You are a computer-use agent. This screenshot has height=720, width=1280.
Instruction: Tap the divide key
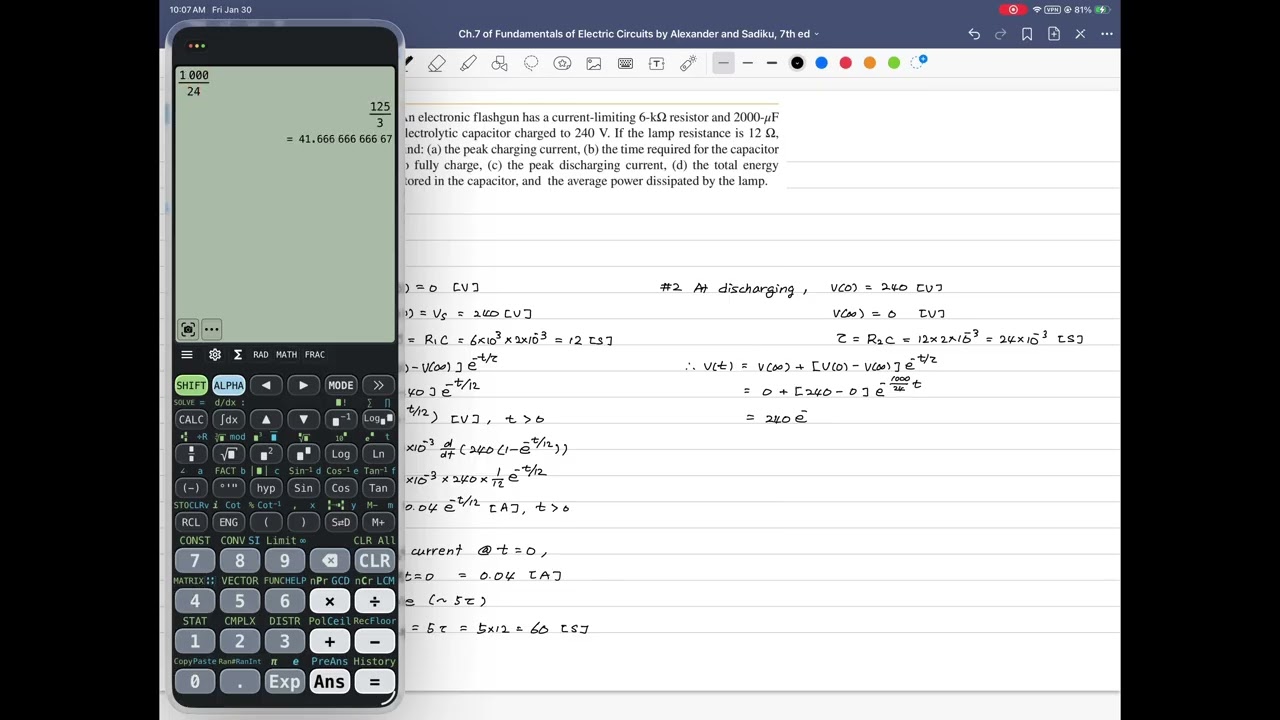click(x=374, y=601)
